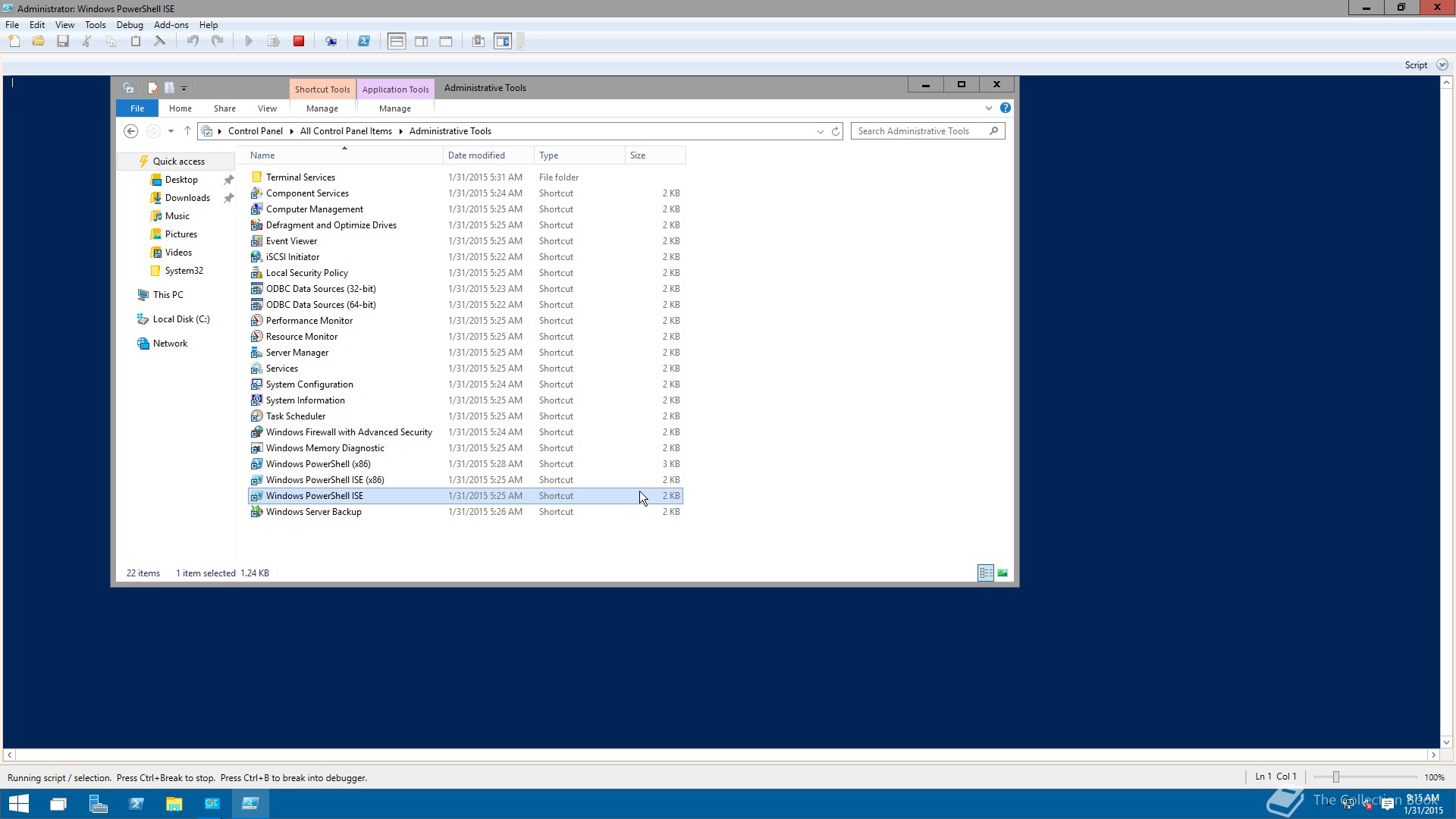This screenshot has width=1456, height=819.
Task: Click the Show Command Window icon
Action: [479, 41]
